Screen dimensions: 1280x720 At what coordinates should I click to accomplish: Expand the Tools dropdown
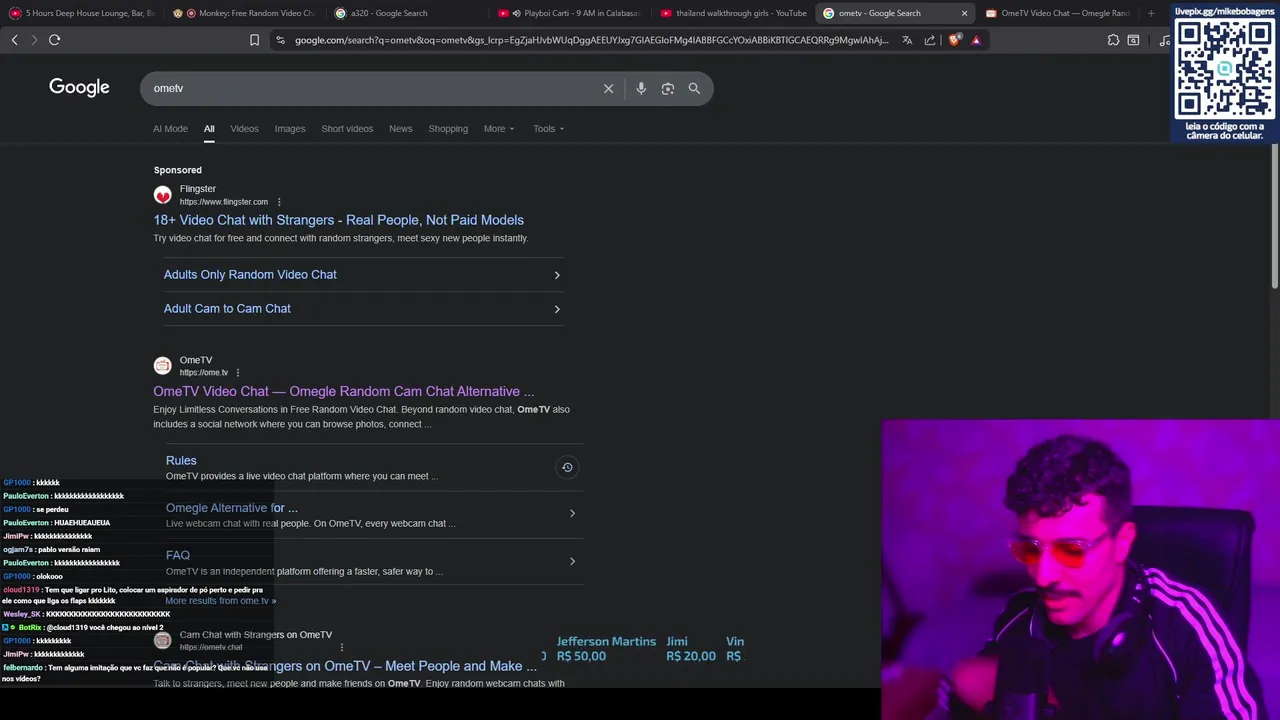pyautogui.click(x=548, y=129)
